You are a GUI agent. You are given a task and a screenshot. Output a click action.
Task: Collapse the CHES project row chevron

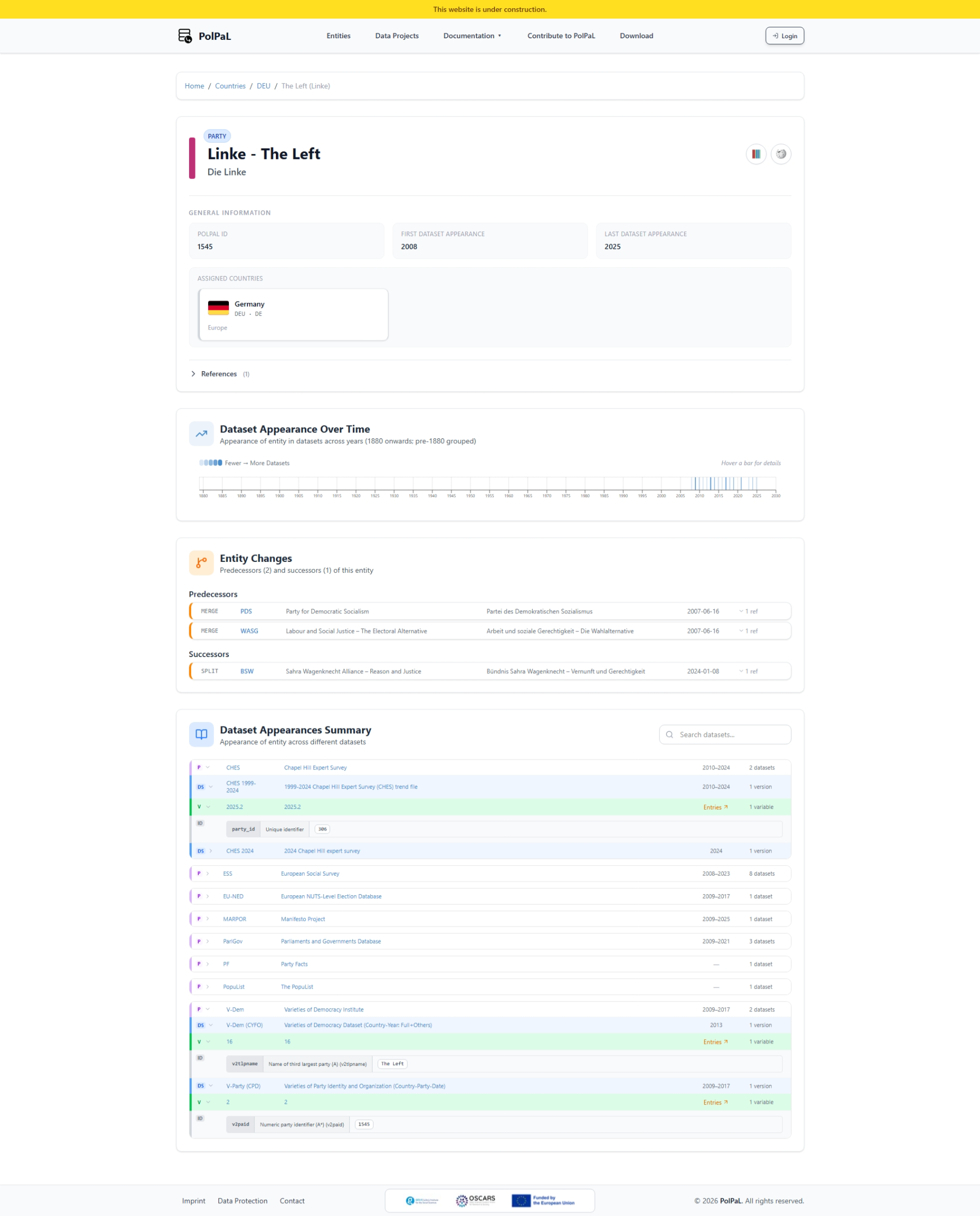208,767
